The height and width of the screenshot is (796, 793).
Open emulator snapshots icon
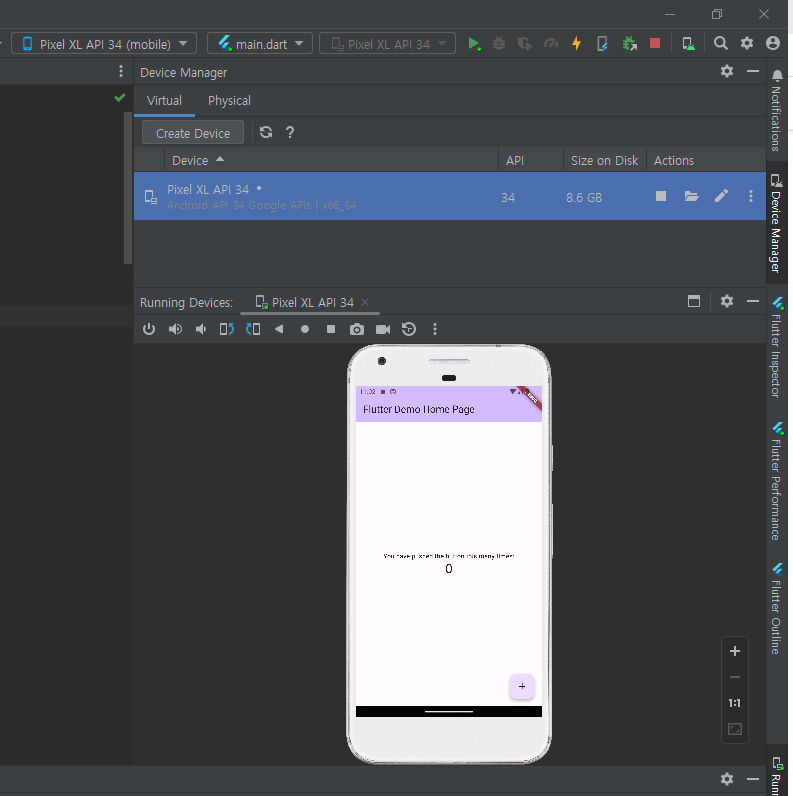coord(409,329)
